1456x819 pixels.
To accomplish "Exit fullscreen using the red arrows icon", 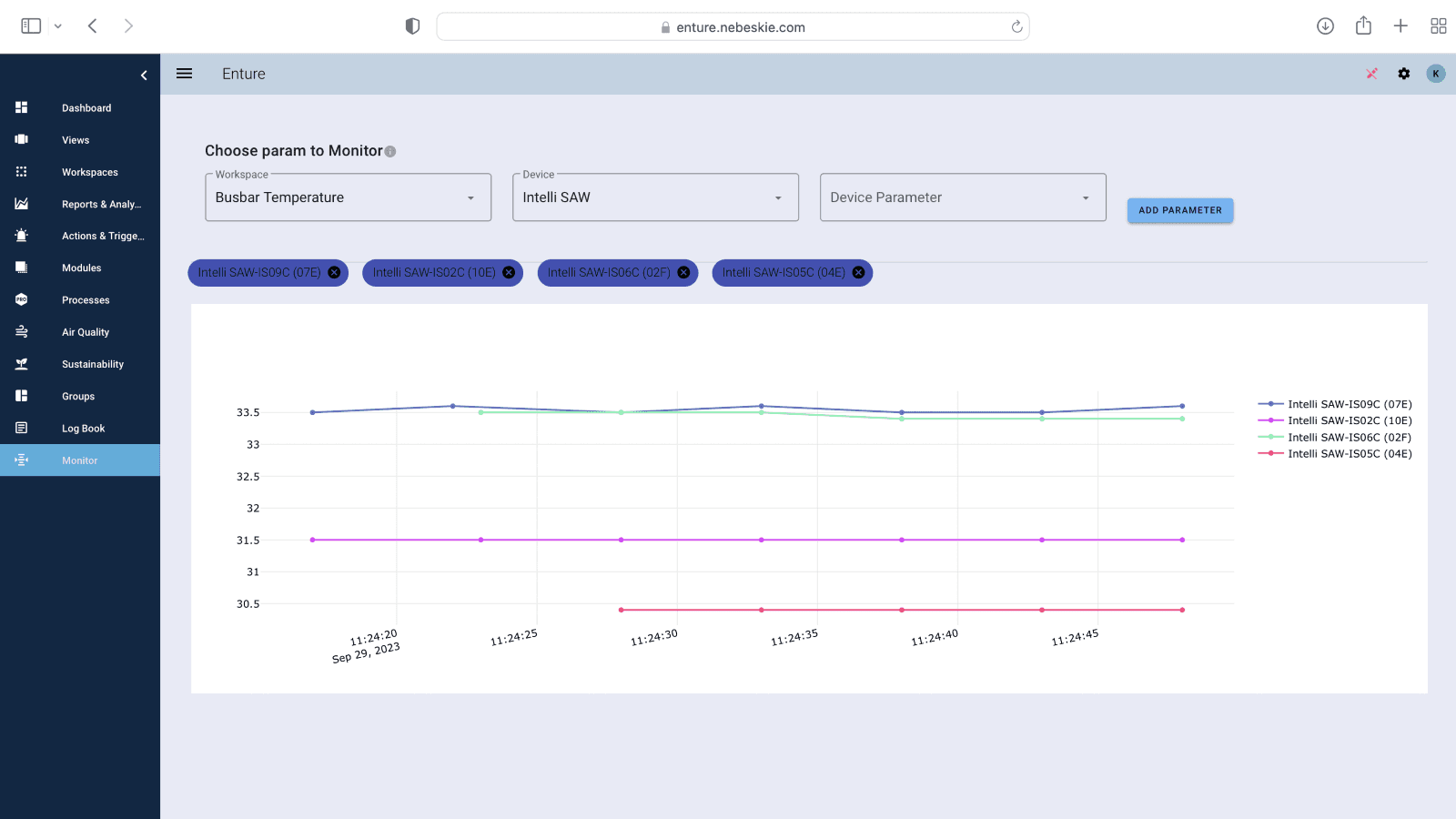I will (x=1371, y=74).
